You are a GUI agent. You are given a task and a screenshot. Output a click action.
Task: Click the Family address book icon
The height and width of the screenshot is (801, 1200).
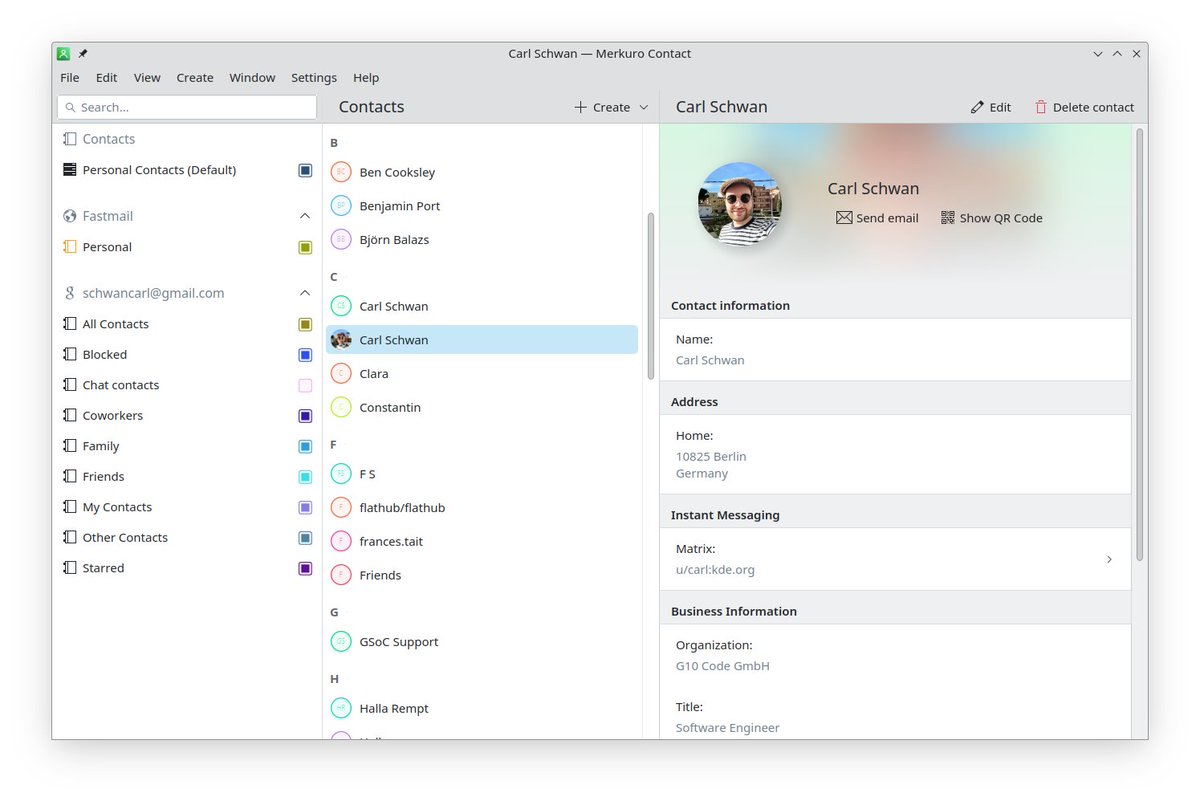pos(69,446)
